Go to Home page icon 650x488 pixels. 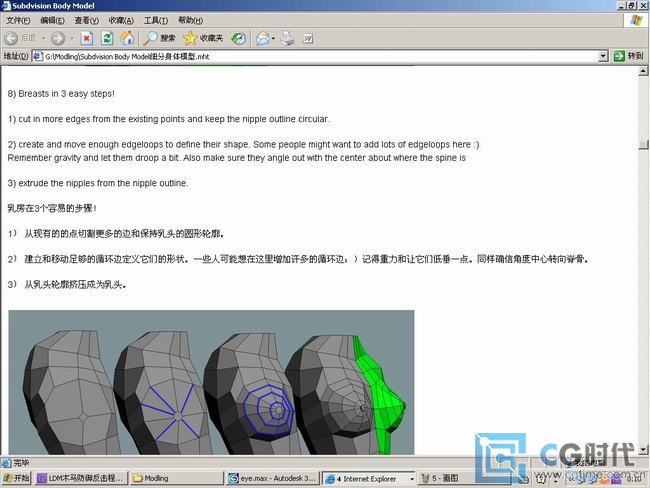click(x=127, y=38)
